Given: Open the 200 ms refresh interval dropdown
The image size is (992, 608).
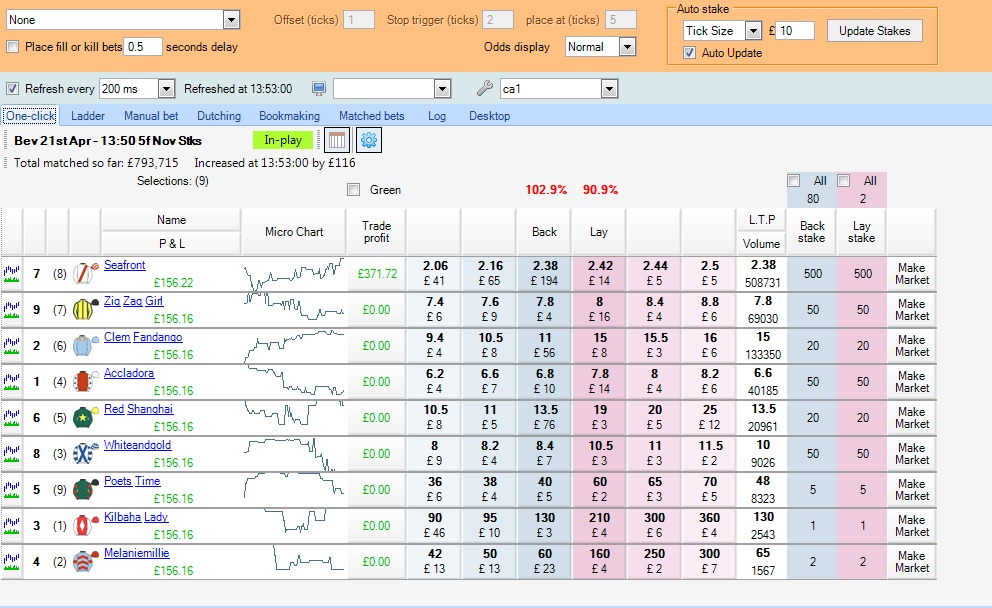Looking at the screenshot, I should [166, 89].
